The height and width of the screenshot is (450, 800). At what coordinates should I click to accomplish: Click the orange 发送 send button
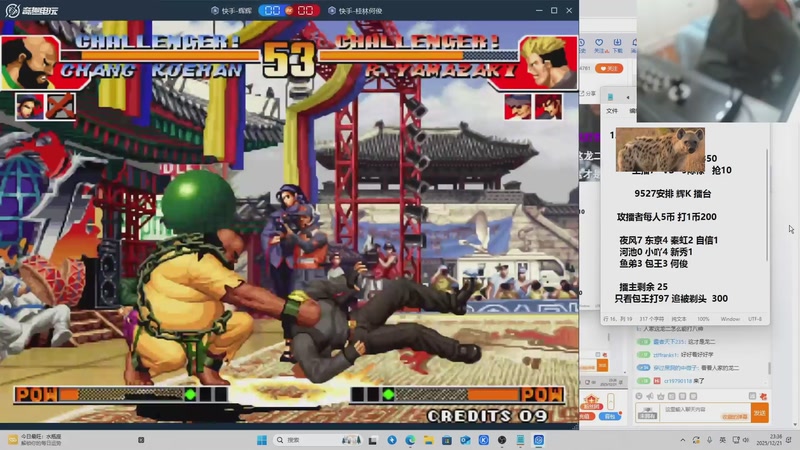coord(760,413)
